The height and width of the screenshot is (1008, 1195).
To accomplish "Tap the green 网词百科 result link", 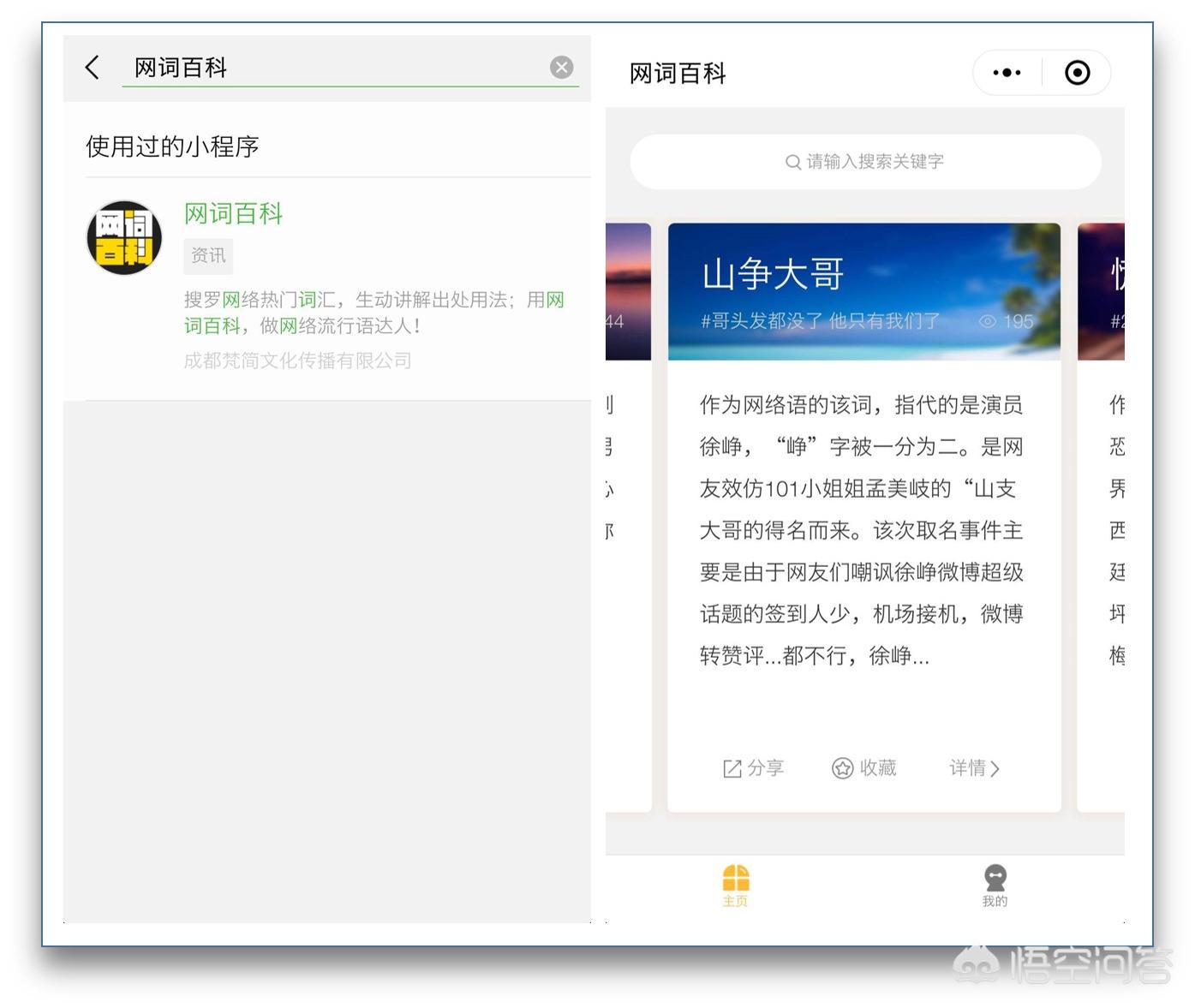I will (x=233, y=213).
